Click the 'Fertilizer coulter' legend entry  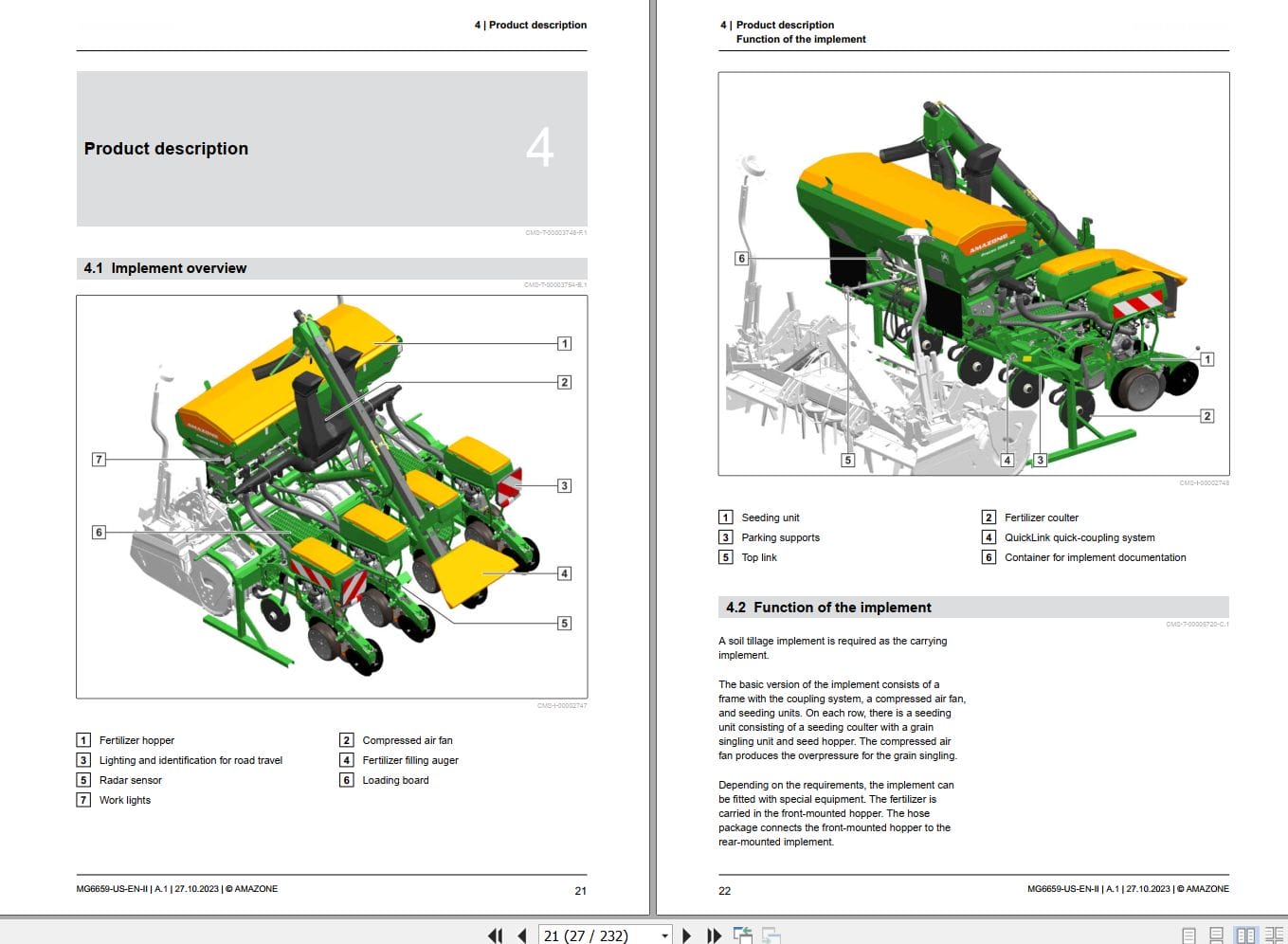pyautogui.click(x=1042, y=517)
